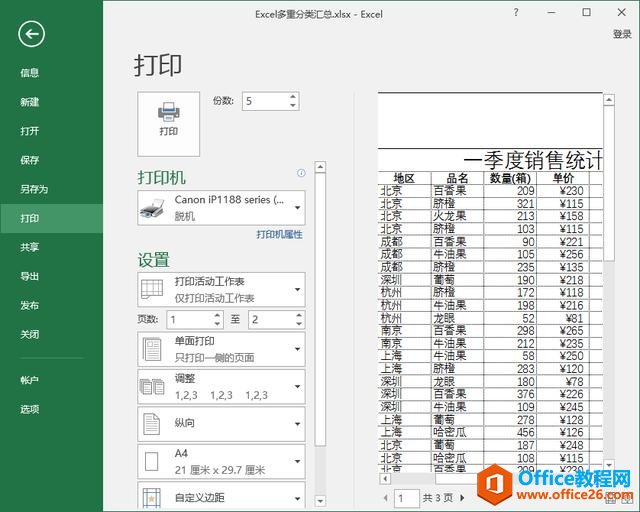Increase number of copies with up arrow
The width and height of the screenshot is (640, 512).
click(293, 97)
